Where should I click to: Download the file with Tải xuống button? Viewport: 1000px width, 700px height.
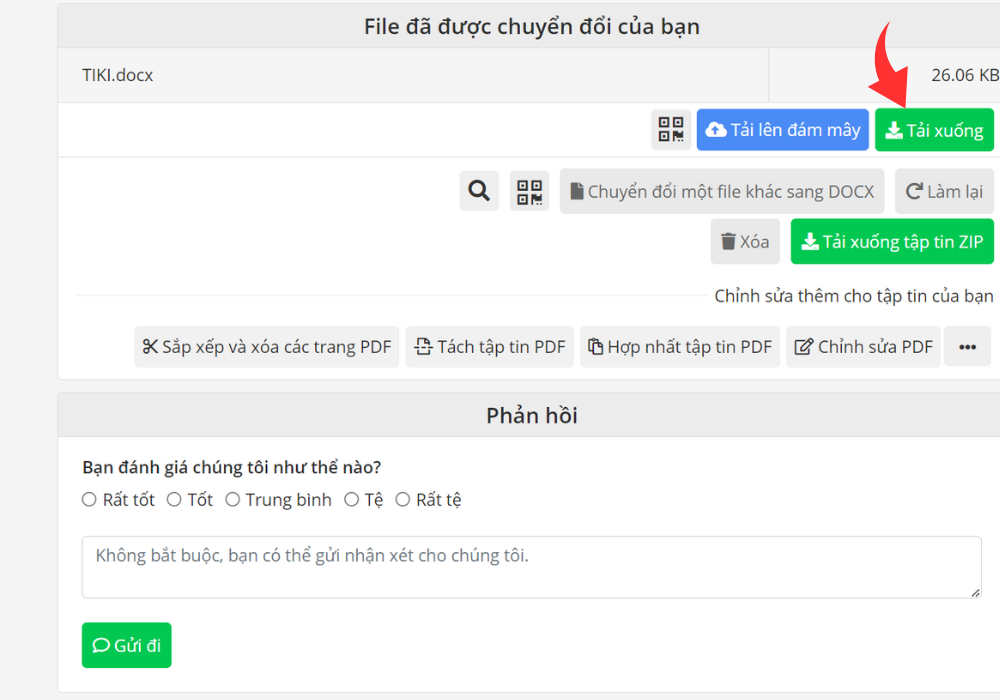(934, 129)
